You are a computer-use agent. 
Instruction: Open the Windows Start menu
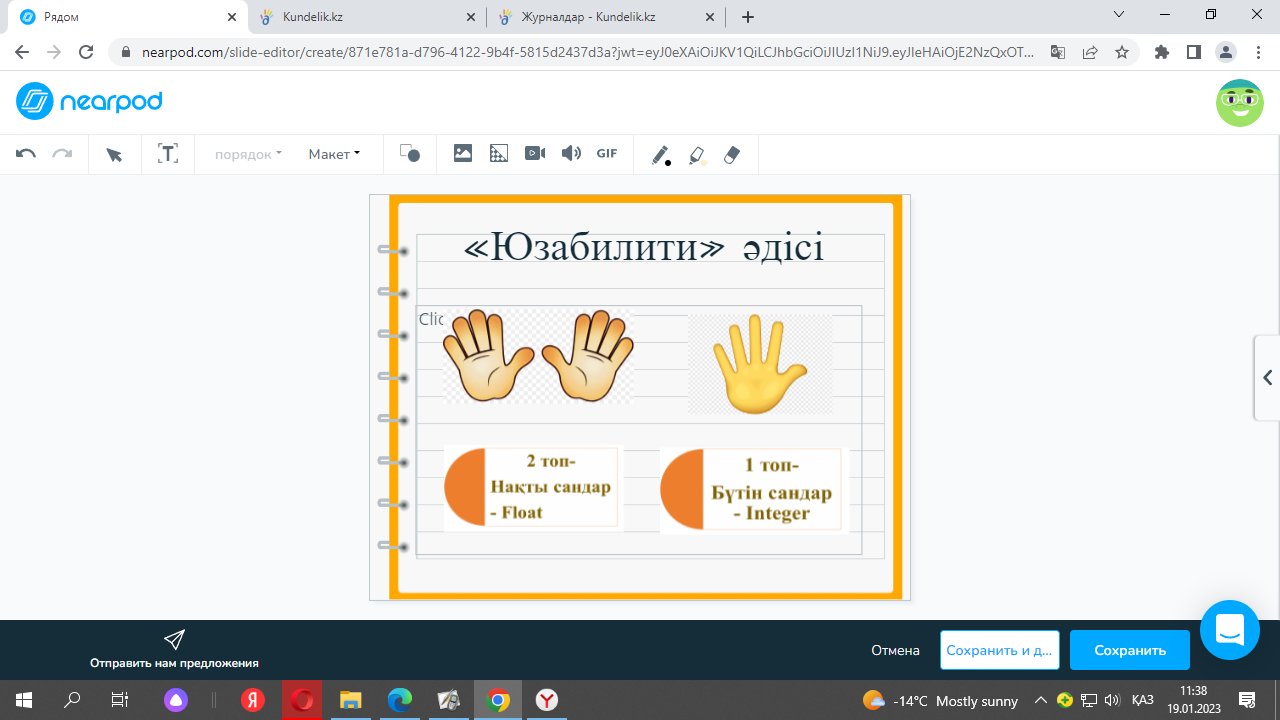(x=24, y=700)
